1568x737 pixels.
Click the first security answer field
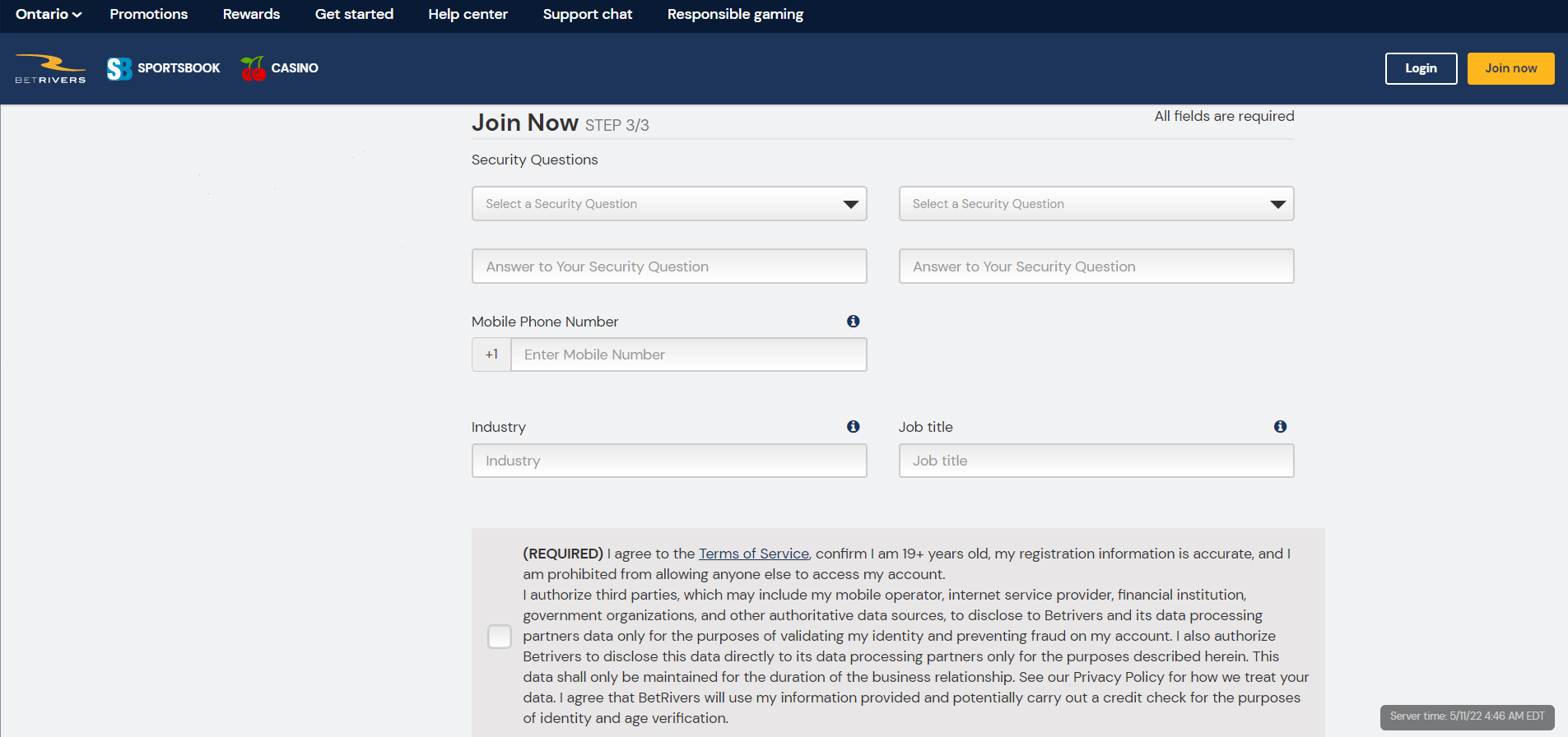pos(669,267)
